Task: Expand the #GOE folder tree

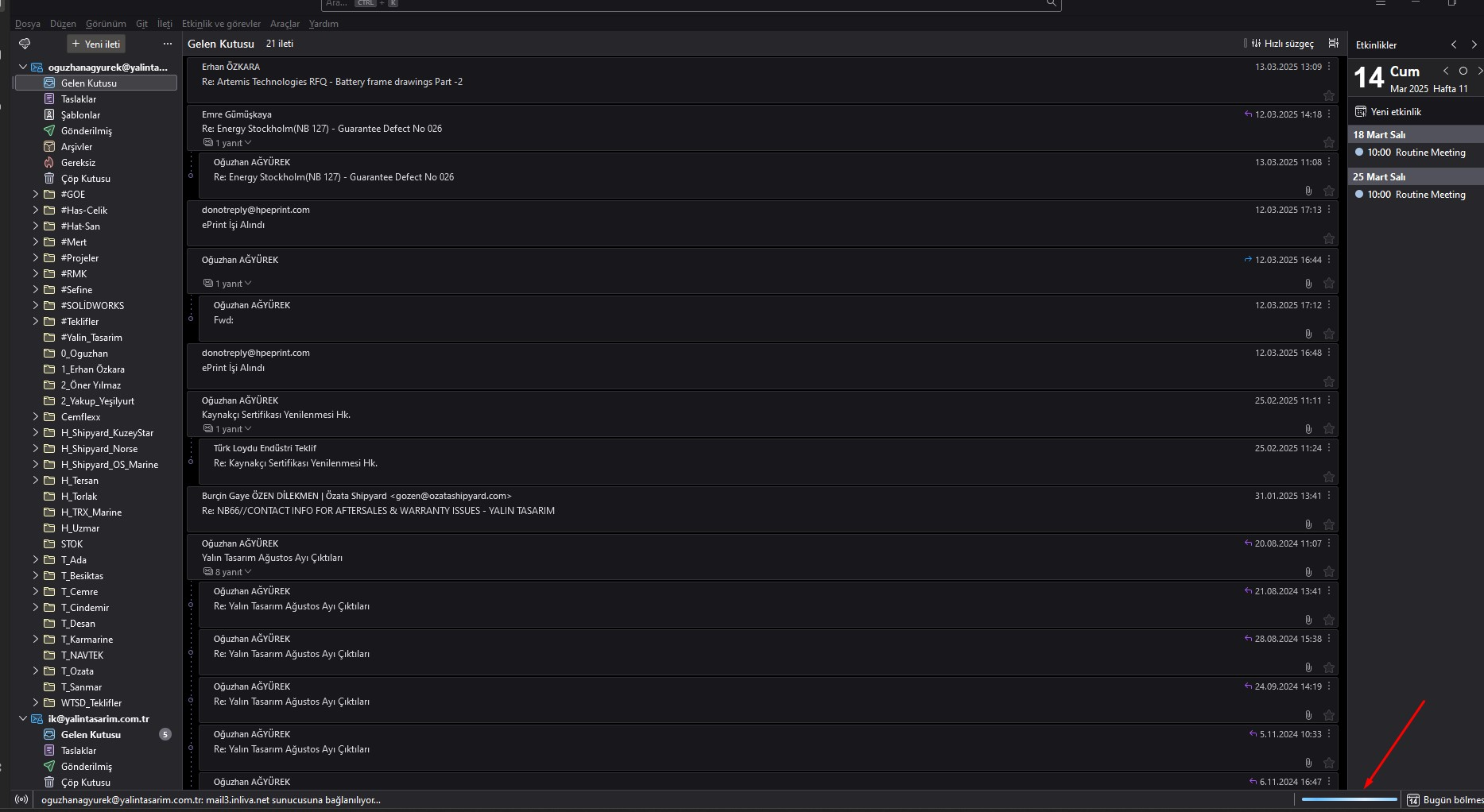Action: [36, 194]
